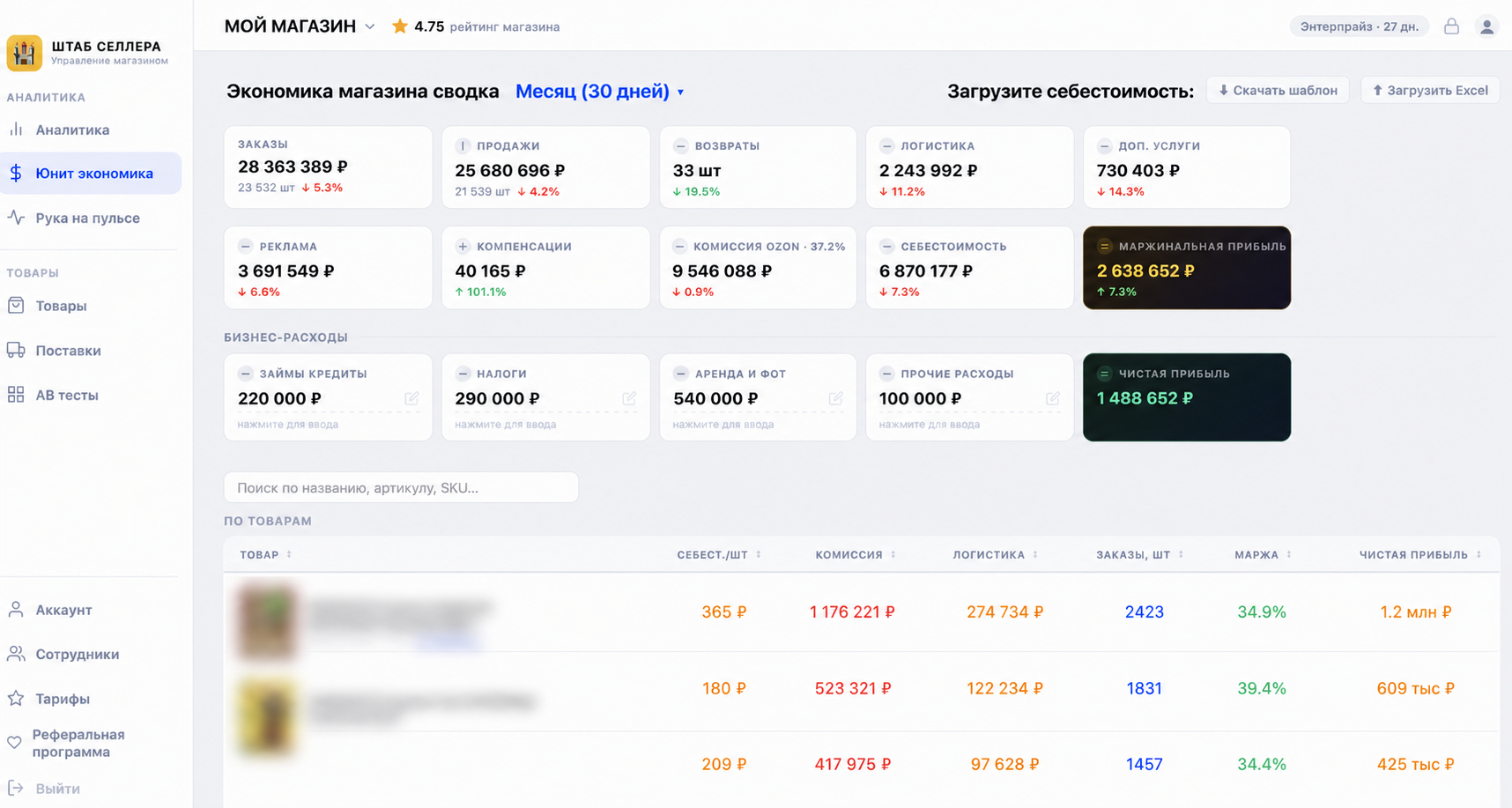The height and width of the screenshot is (808, 1512).
Task: Click the gold star rating icon
Action: coord(400,26)
